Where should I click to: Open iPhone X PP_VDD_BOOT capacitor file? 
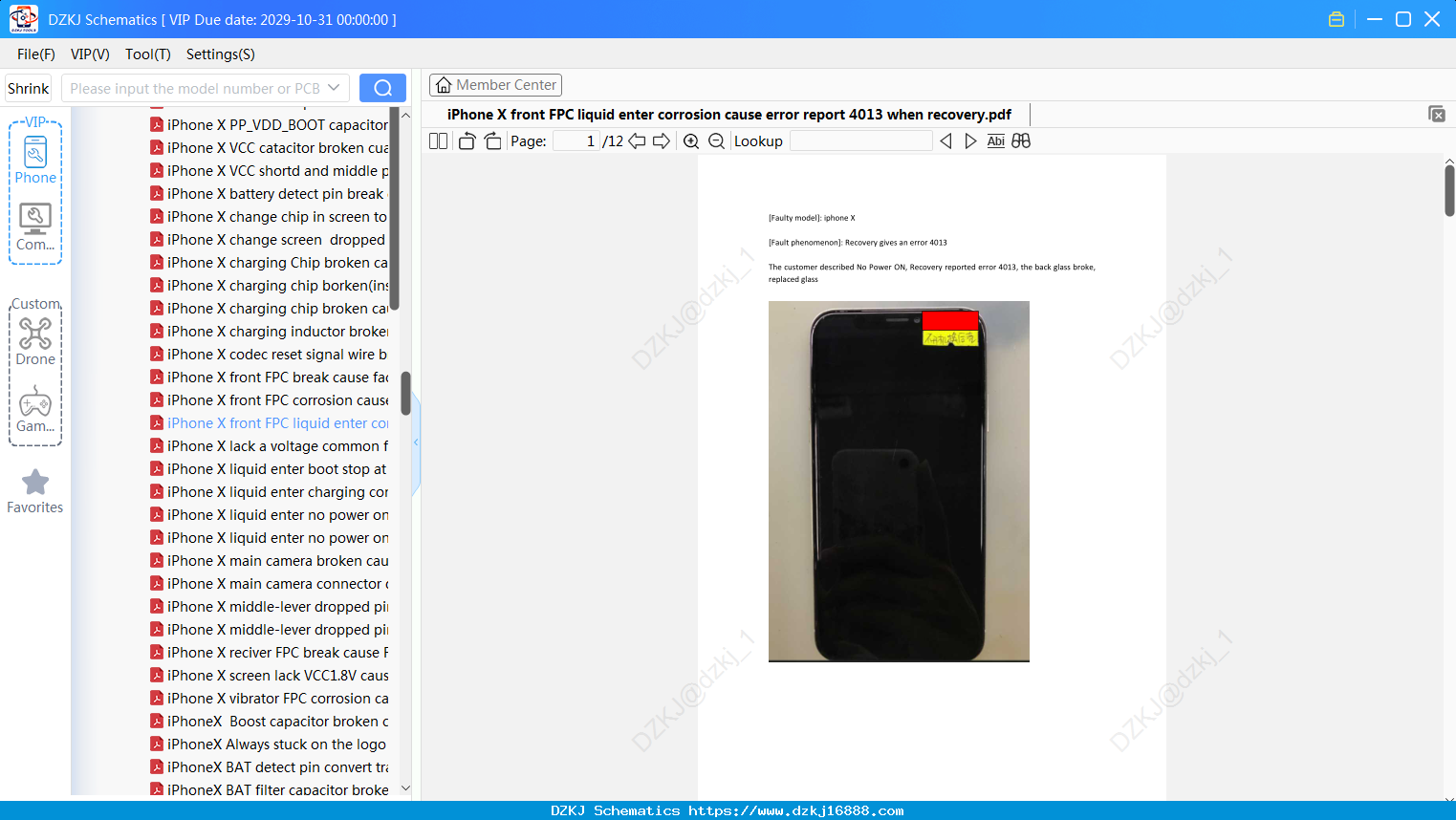270,125
